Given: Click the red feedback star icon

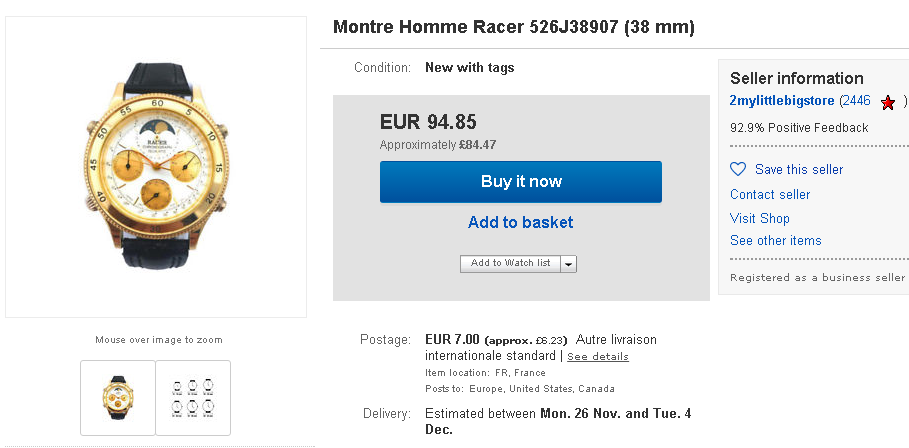Looking at the screenshot, I should click(888, 102).
